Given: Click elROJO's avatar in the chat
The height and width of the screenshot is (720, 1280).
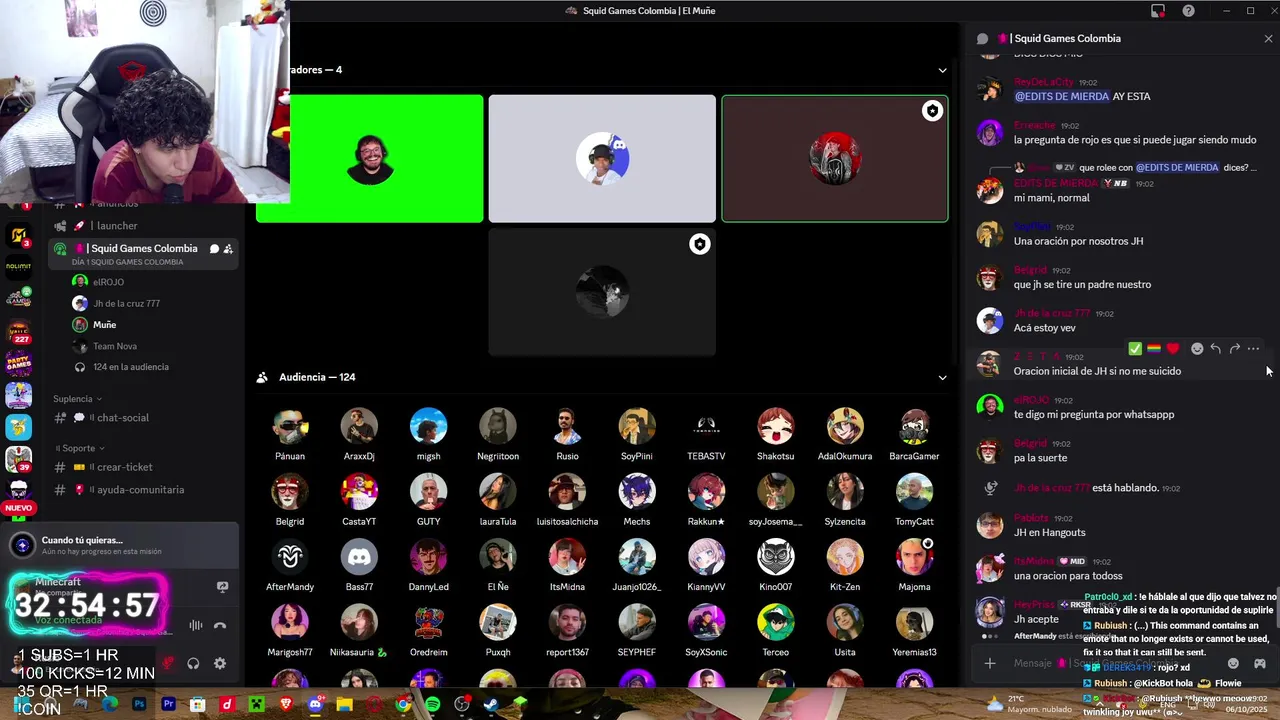Looking at the screenshot, I should point(990,406).
